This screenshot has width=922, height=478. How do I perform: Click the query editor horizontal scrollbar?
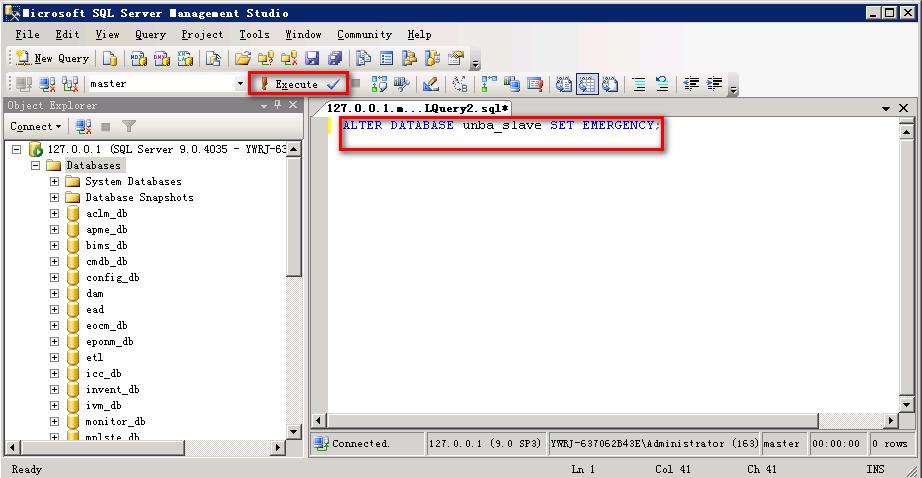pyautogui.click(x=573, y=420)
